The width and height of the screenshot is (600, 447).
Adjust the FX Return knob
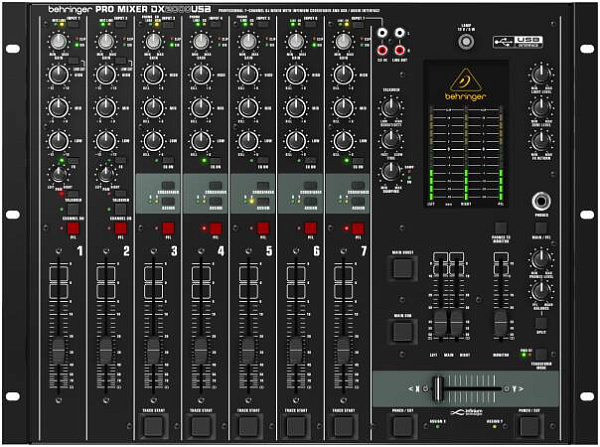[x=541, y=141]
